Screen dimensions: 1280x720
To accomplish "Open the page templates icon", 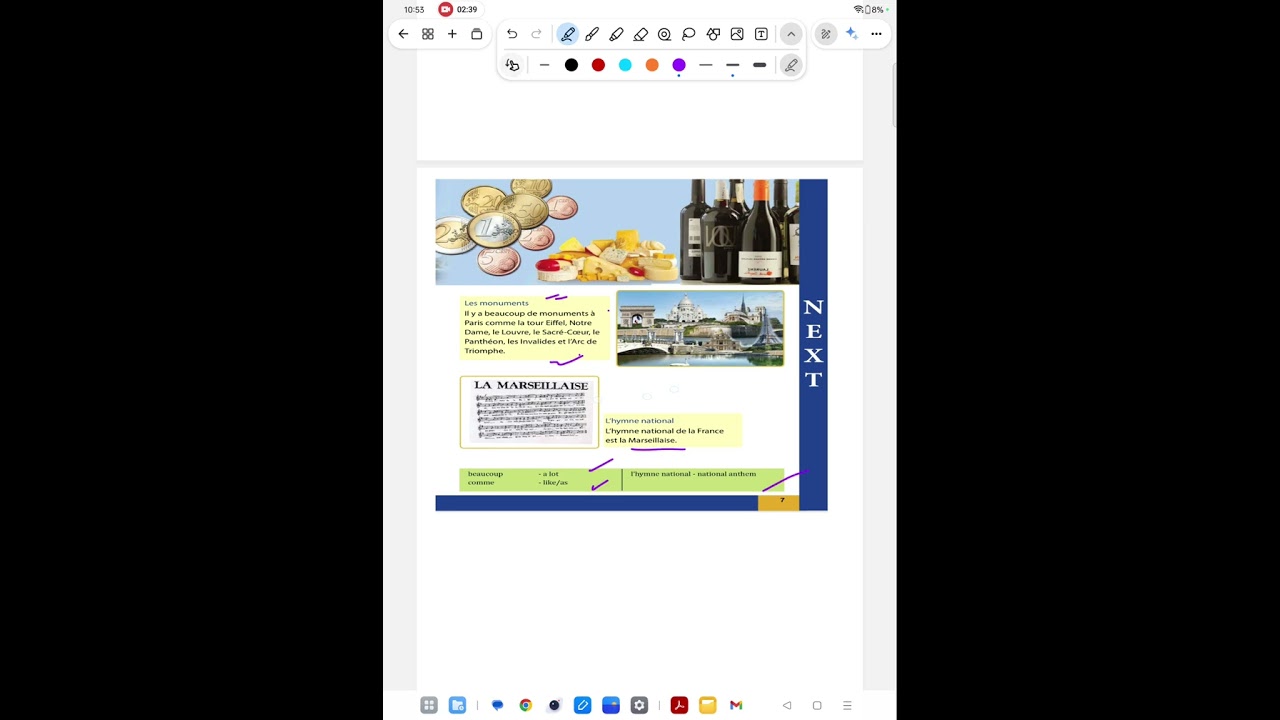I will 477,34.
